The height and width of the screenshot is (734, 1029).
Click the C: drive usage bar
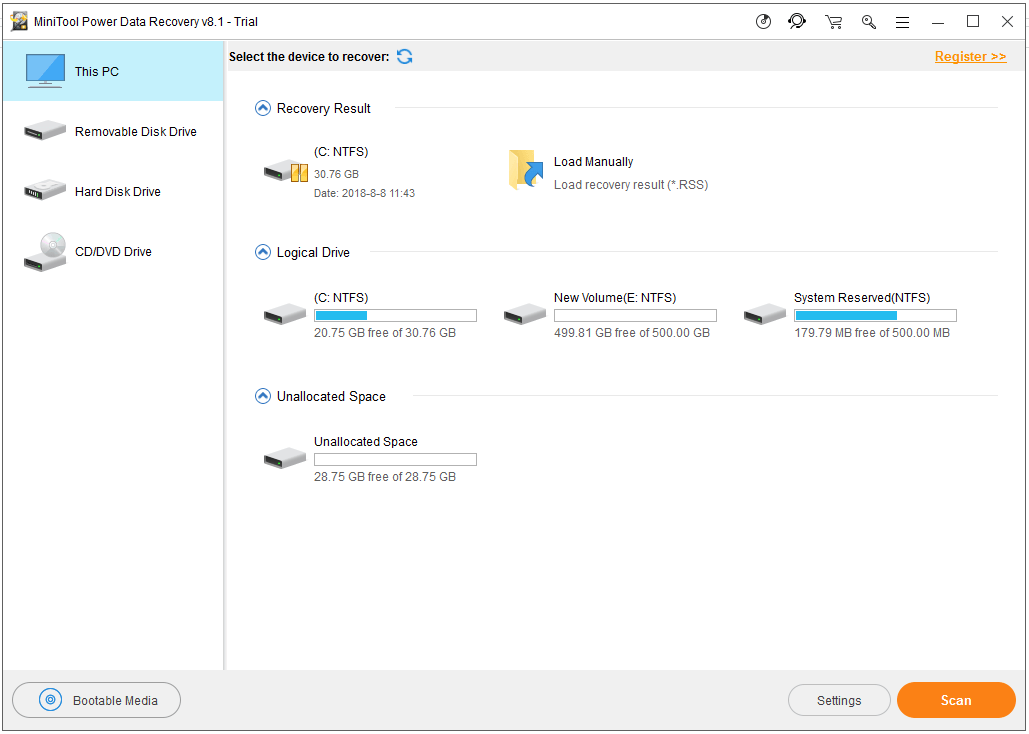click(x=395, y=316)
